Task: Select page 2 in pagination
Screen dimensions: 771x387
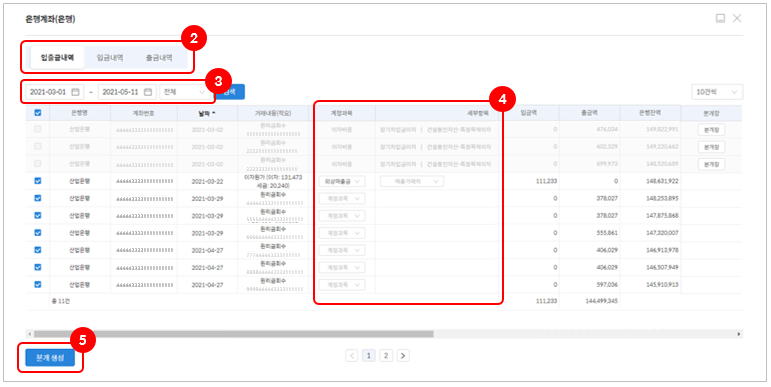Action: click(x=386, y=356)
